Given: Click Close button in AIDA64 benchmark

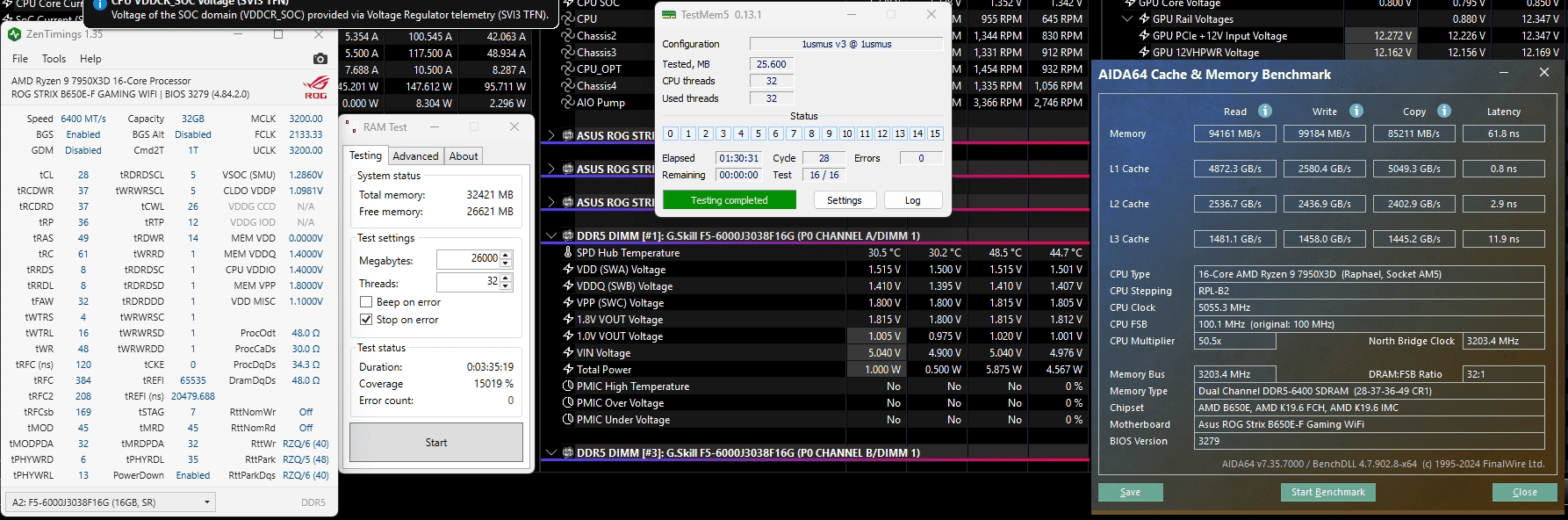Looking at the screenshot, I should [1525, 493].
